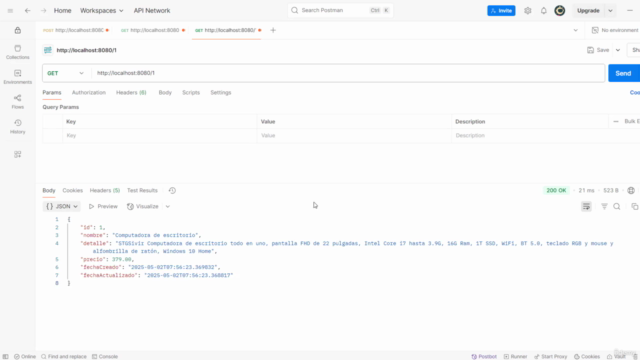Open the Visualize options chevron
The height and width of the screenshot is (360, 640).
tap(168, 207)
